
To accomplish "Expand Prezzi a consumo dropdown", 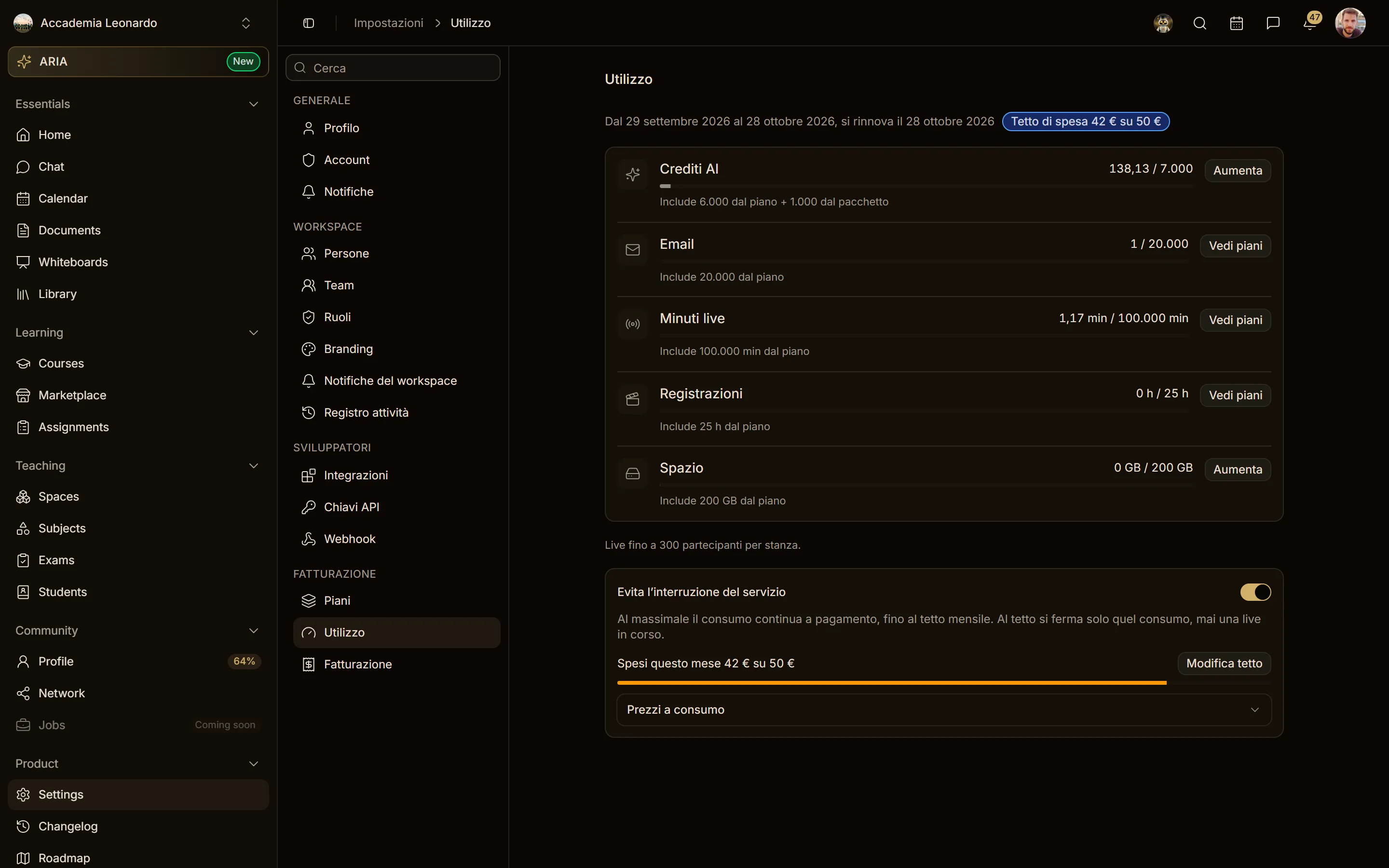I will point(944,709).
